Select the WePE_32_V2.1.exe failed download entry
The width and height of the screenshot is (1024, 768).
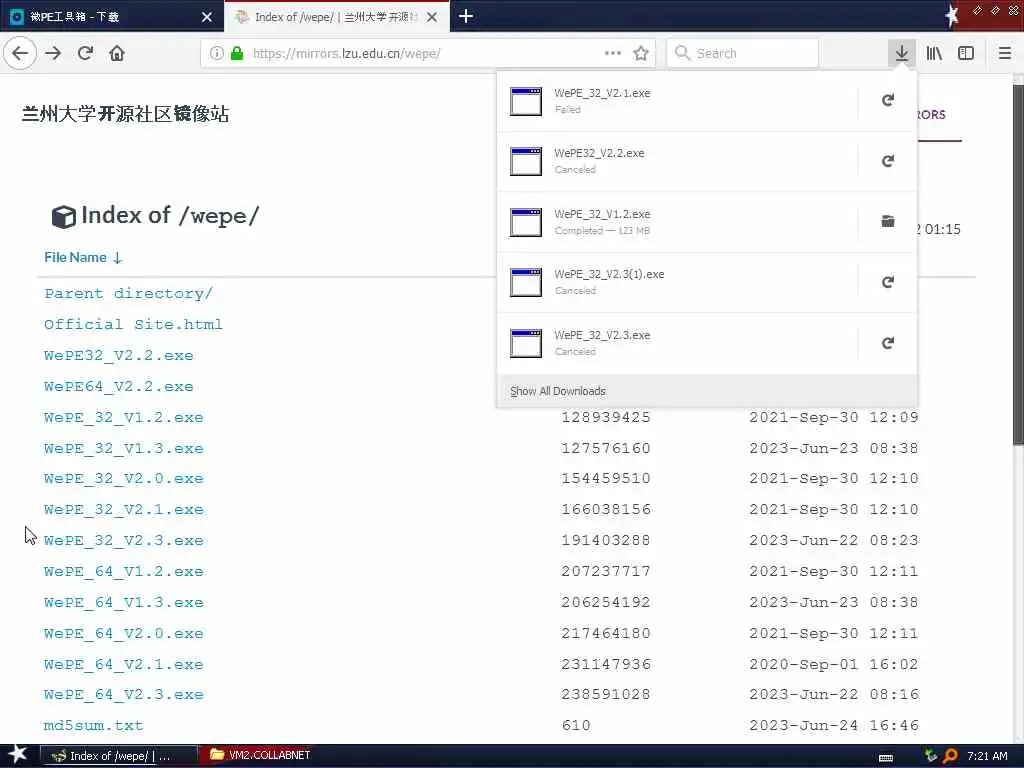[677, 101]
